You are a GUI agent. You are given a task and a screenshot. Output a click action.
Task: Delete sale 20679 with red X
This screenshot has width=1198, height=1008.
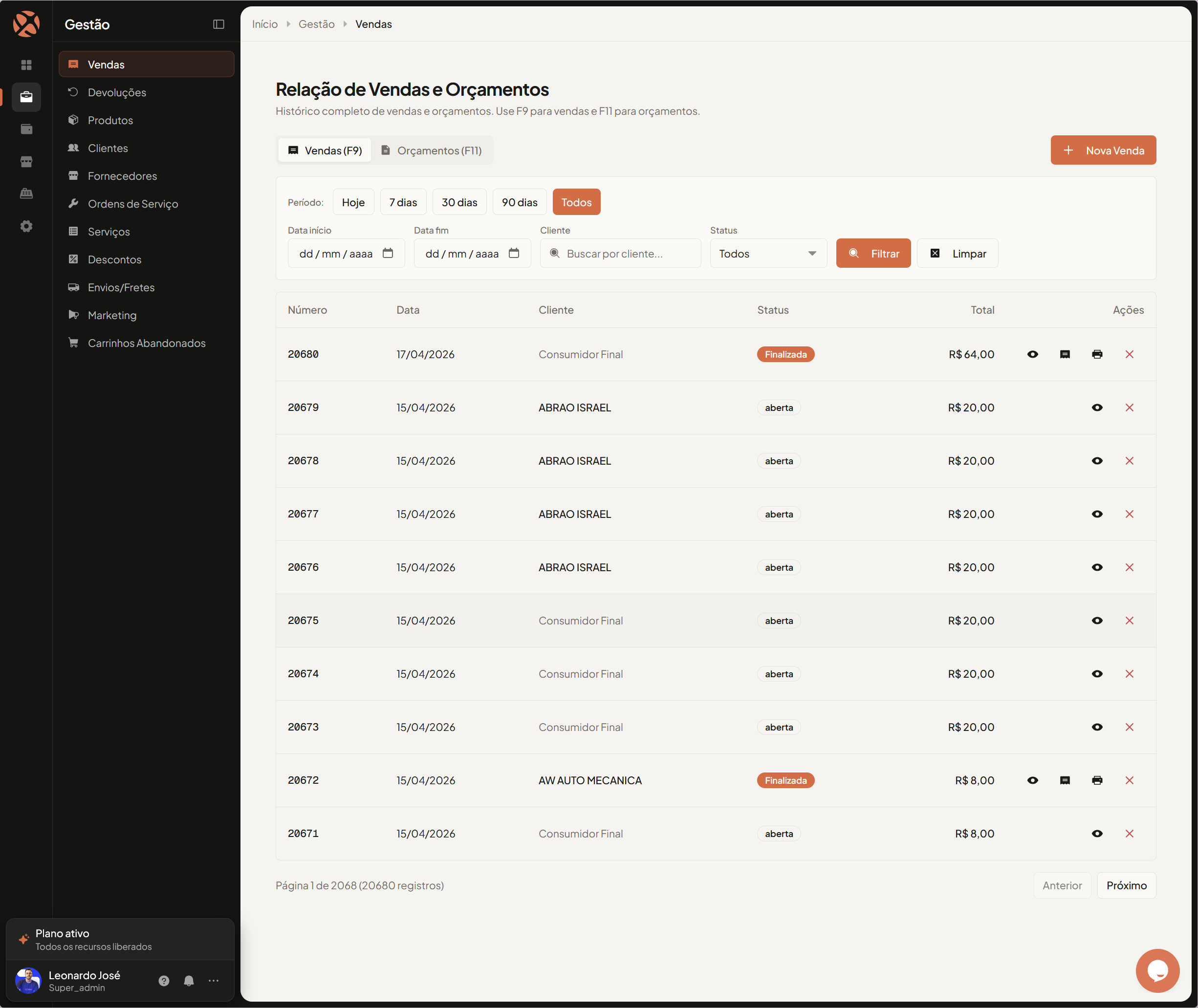click(1129, 407)
